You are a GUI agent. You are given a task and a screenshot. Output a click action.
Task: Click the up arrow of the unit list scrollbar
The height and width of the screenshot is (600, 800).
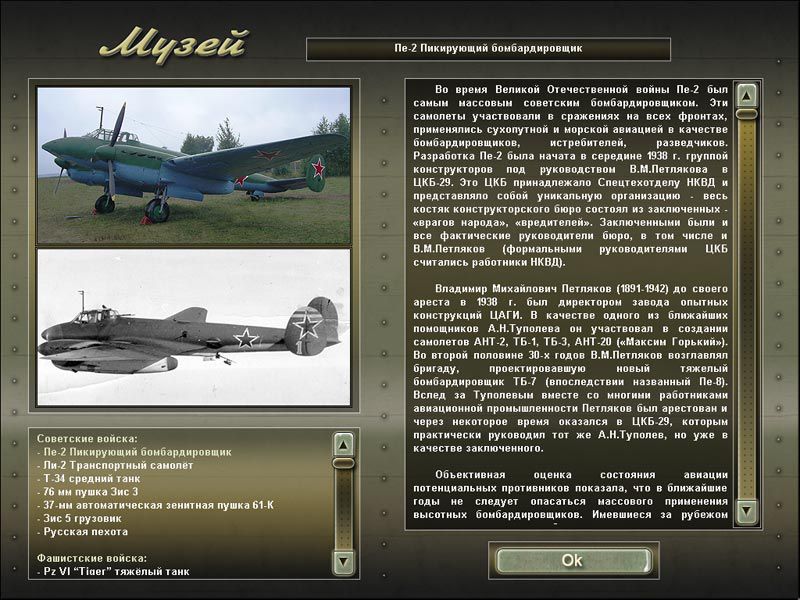point(343,445)
